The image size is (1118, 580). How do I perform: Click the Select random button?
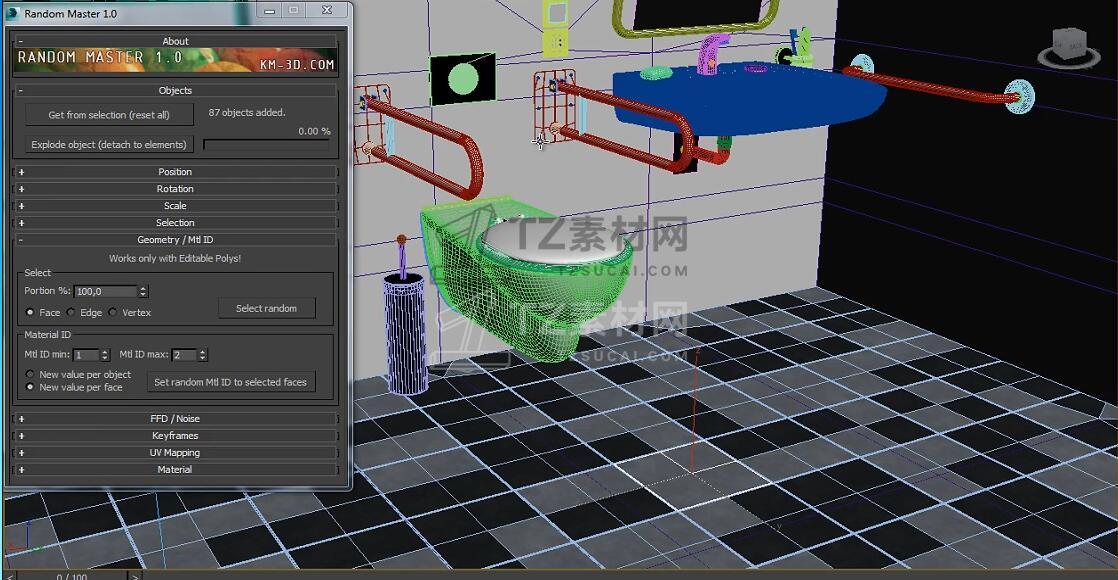266,308
